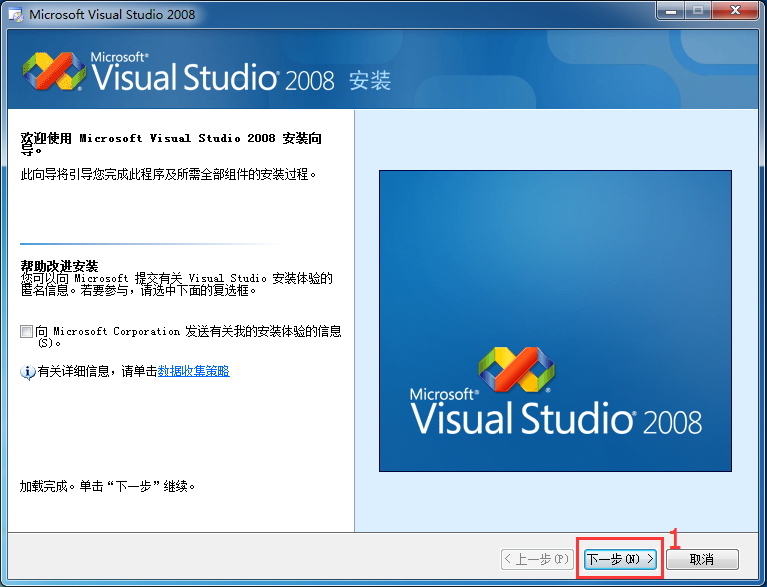Click the text 此向导将引导您完成此程序及所需全部组件的安装过程
Viewport: 767px width, 587px height.
[168, 174]
